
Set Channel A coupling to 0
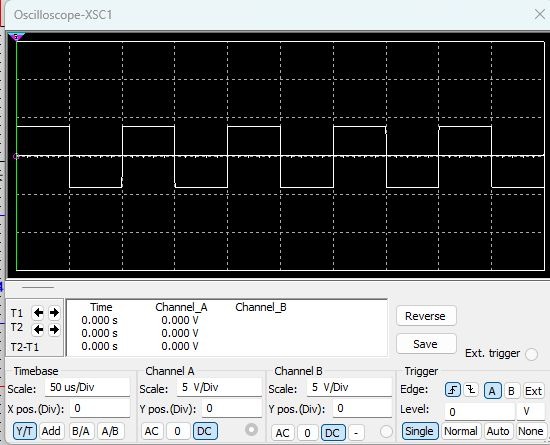pos(177,431)
